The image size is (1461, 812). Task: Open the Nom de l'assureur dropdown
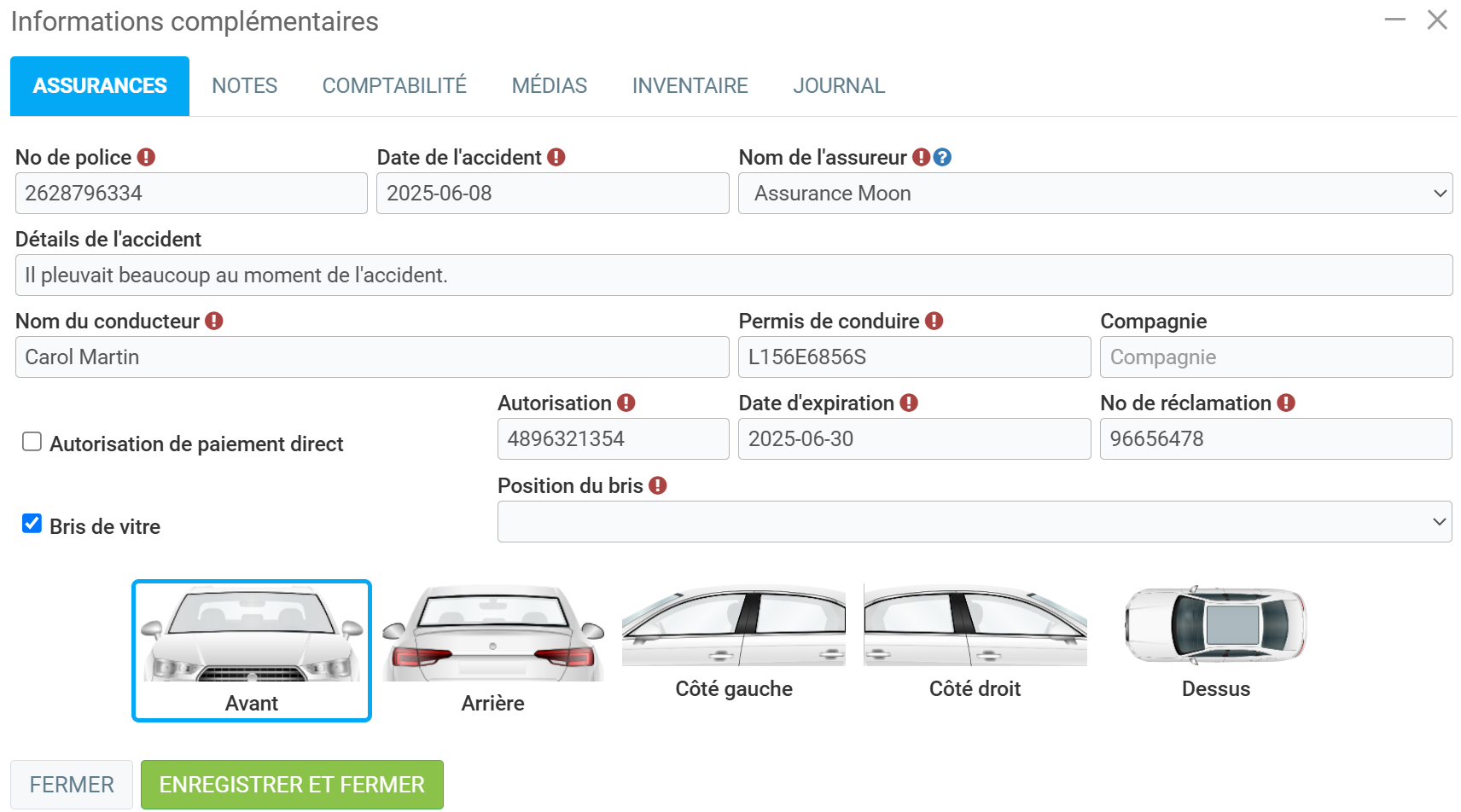point(1095,194)
